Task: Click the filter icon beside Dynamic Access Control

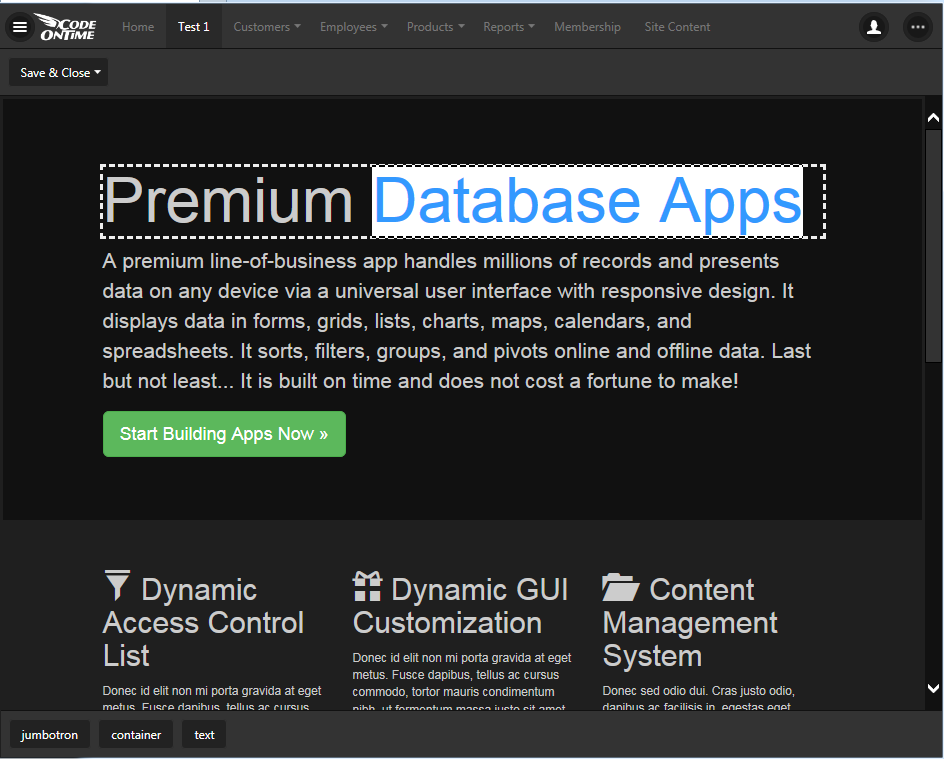Action: coord(117,586)
